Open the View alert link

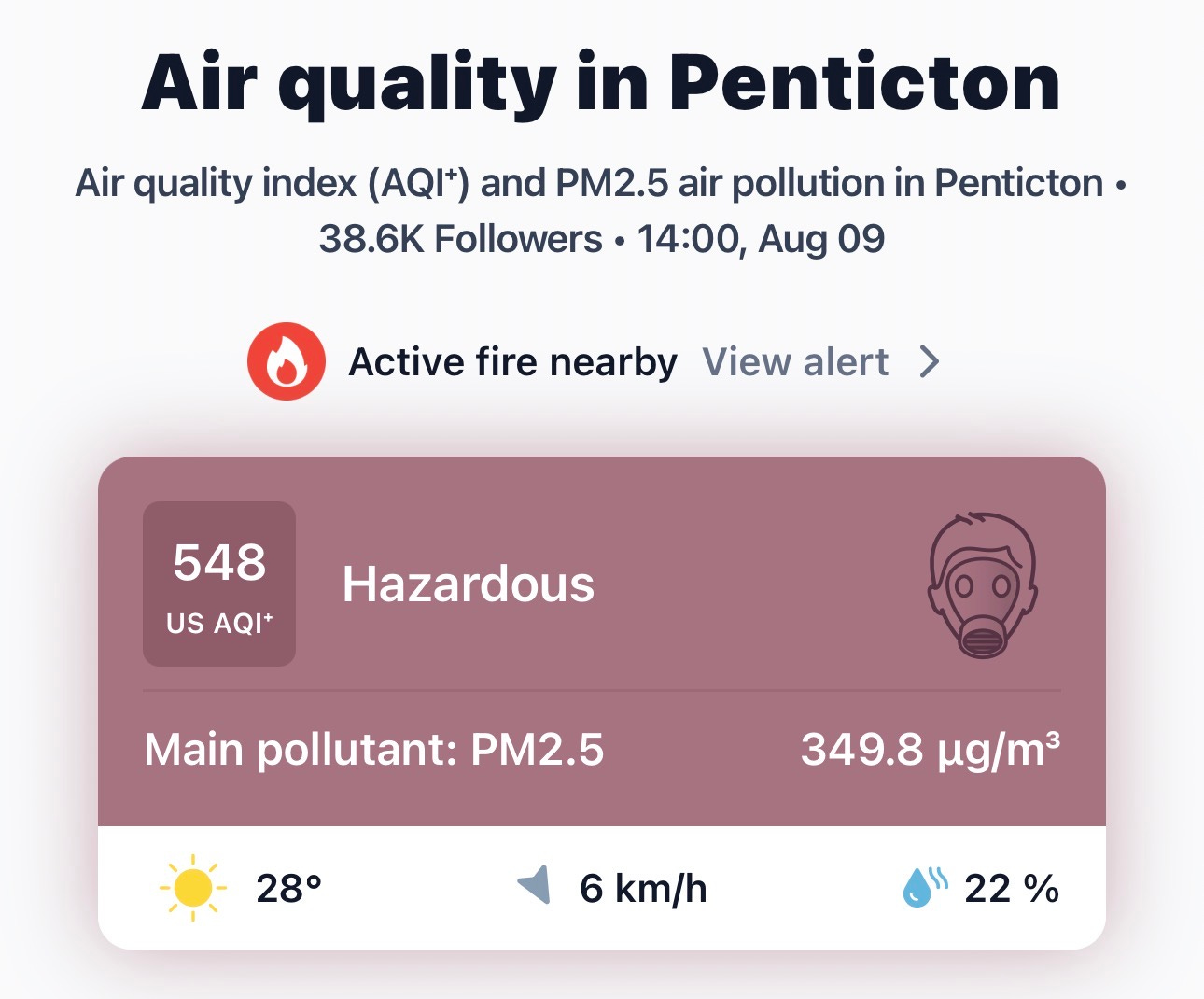795,361
